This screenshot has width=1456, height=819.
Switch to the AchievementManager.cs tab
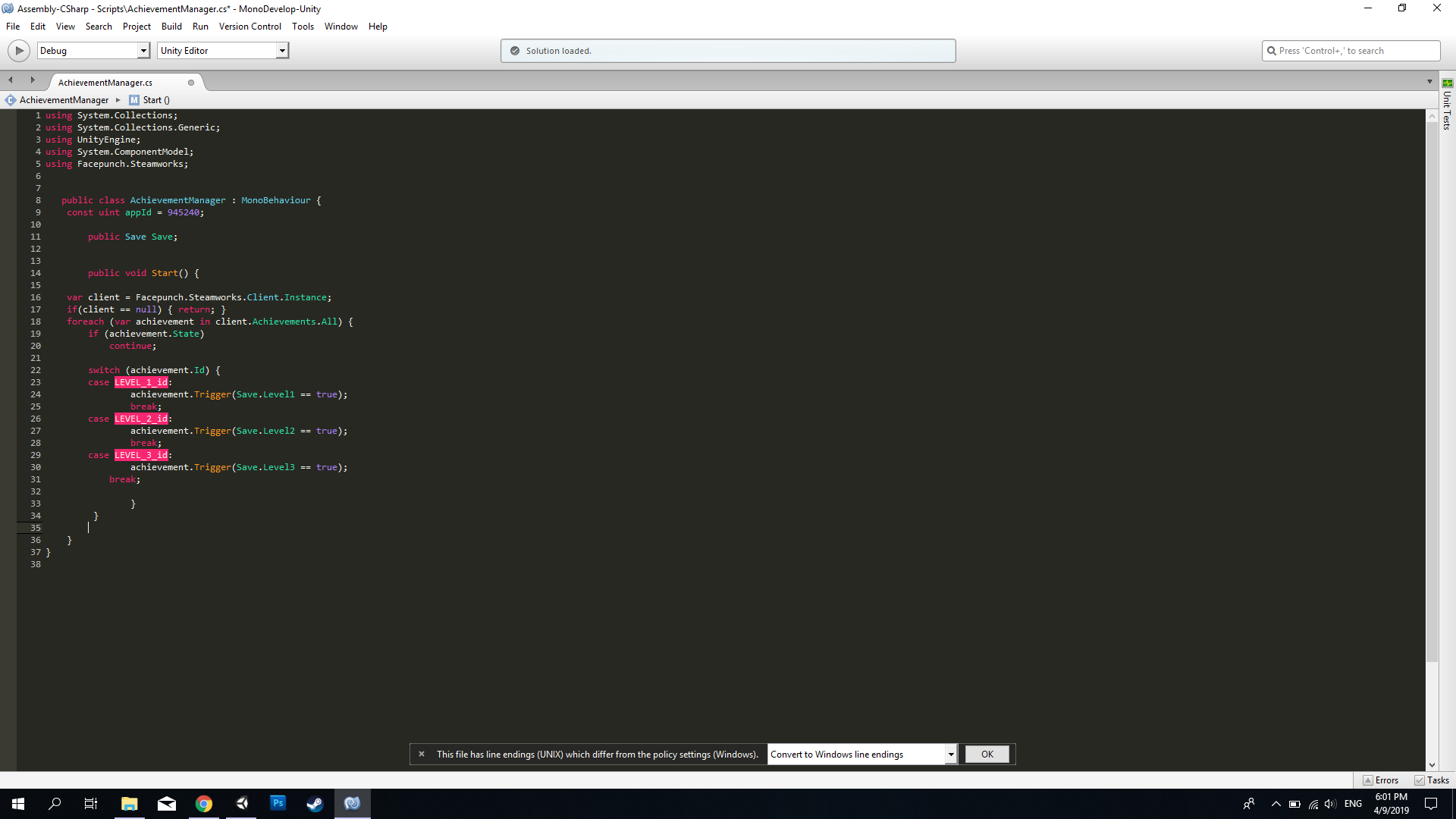pos(104,82)
